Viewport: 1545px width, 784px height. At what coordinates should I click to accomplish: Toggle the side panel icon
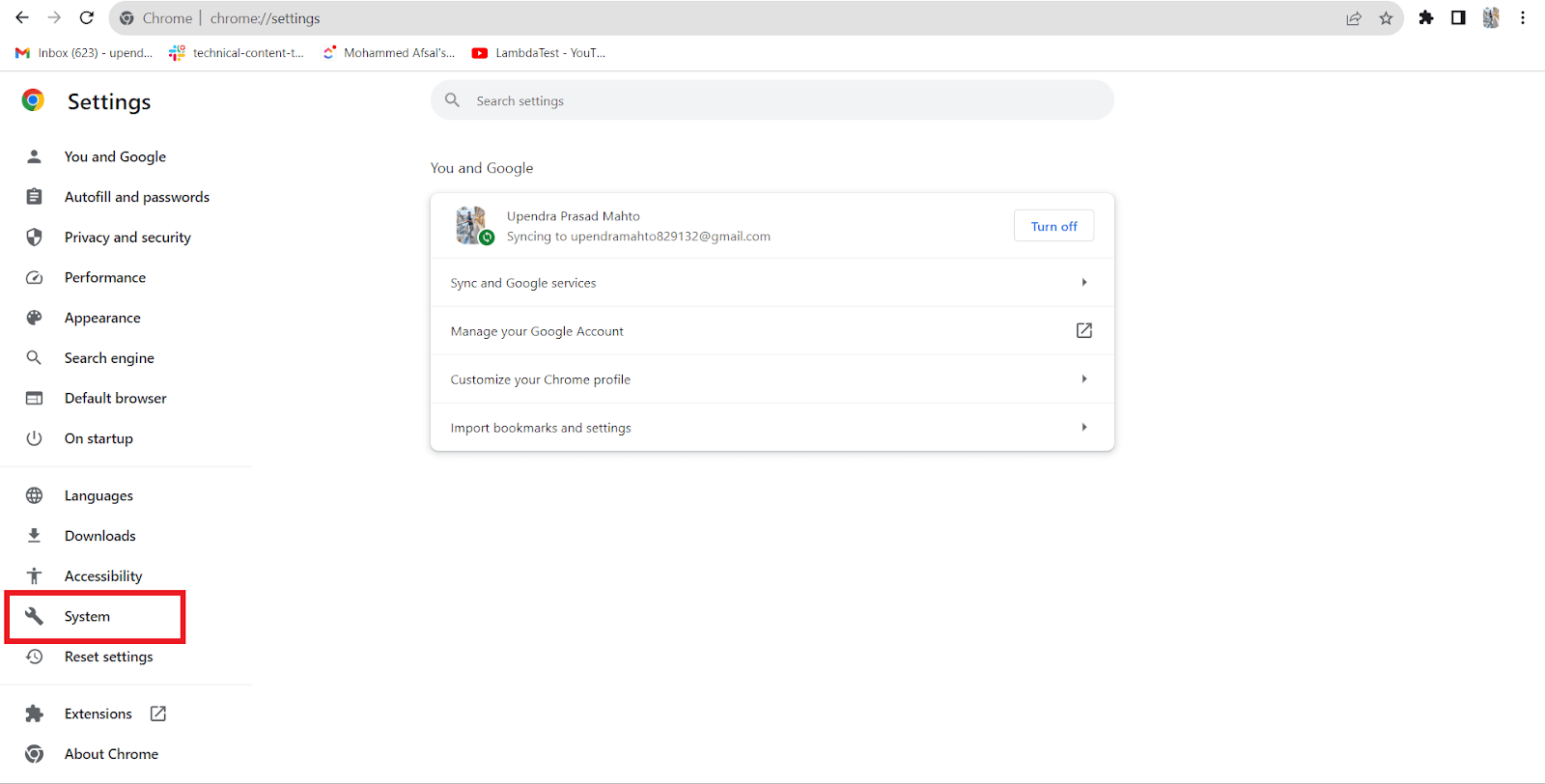pyautogui.click(x=1458, y=17)
